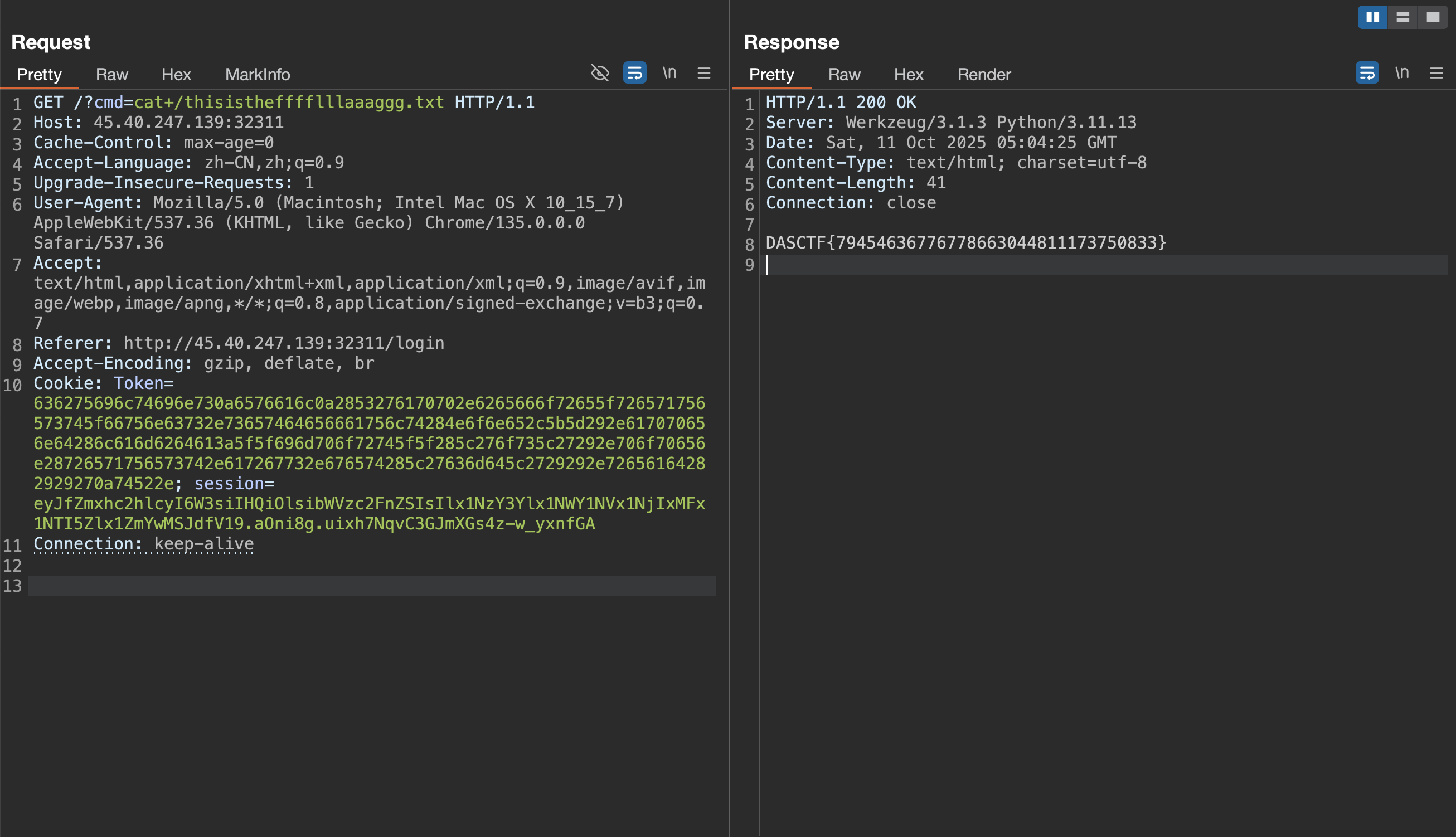The image size is (1456, 837).
Task: Toggle show newlines \n in Response panel
Action: tap(1402, 73)
